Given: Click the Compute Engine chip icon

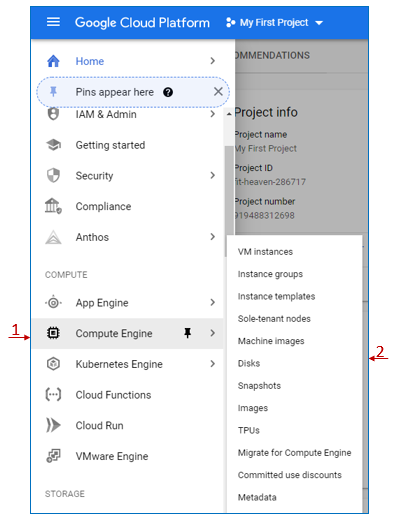Looking at the screenshot, I should pyautogui.click(x=53, y=333).
